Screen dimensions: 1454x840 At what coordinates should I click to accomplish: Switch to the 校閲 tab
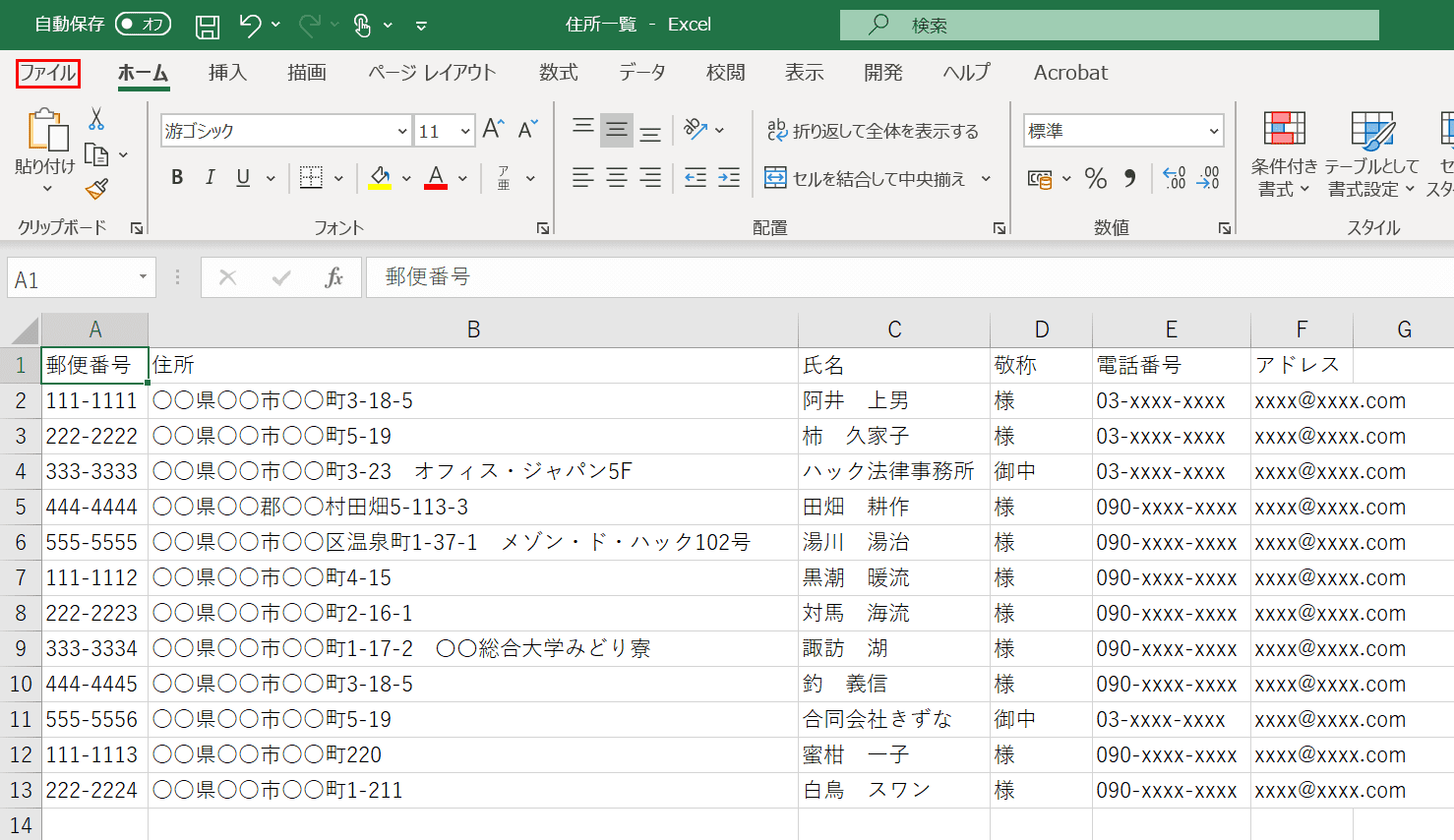[x=726, y=73]
